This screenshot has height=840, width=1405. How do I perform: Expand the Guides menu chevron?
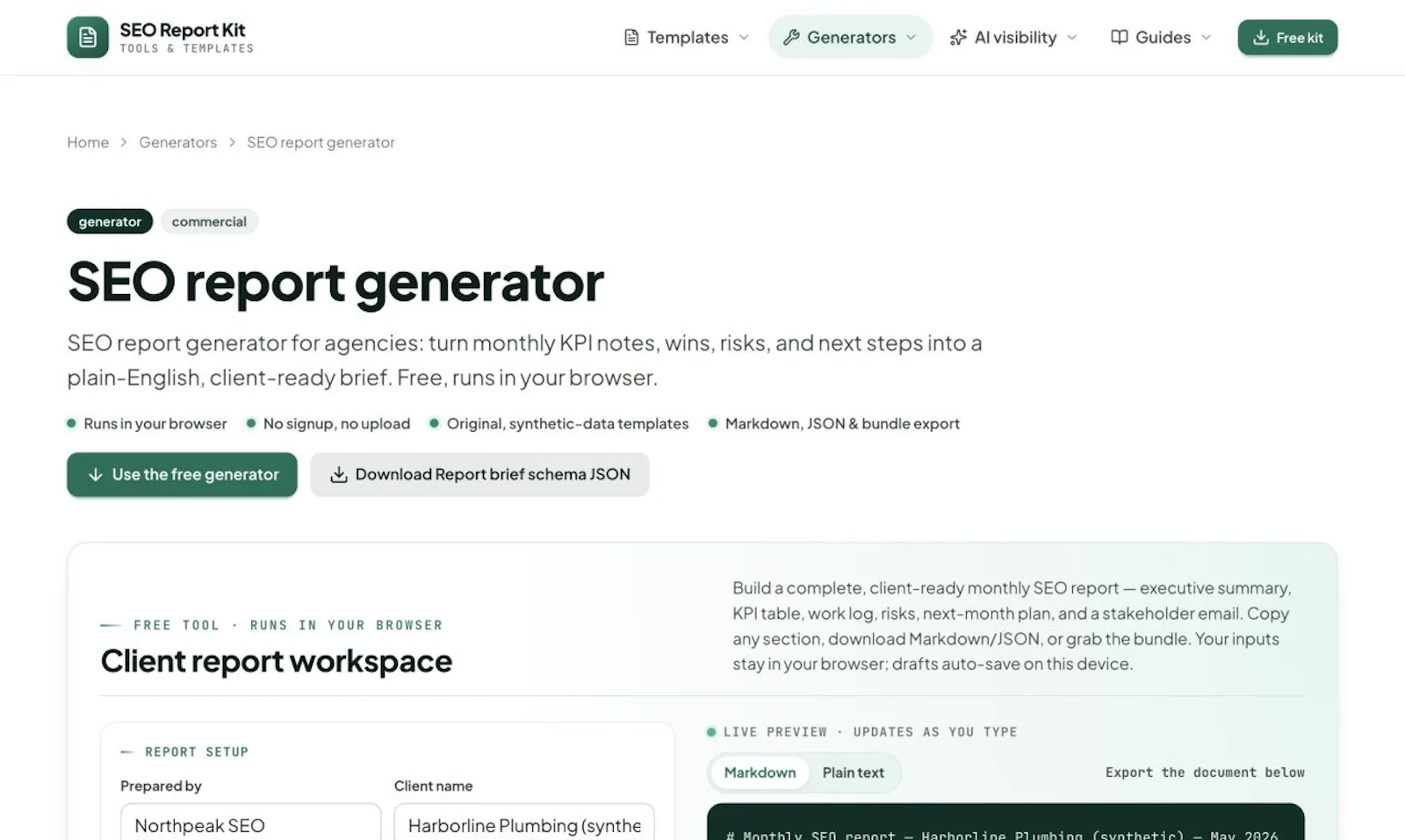coord(1206,37)
